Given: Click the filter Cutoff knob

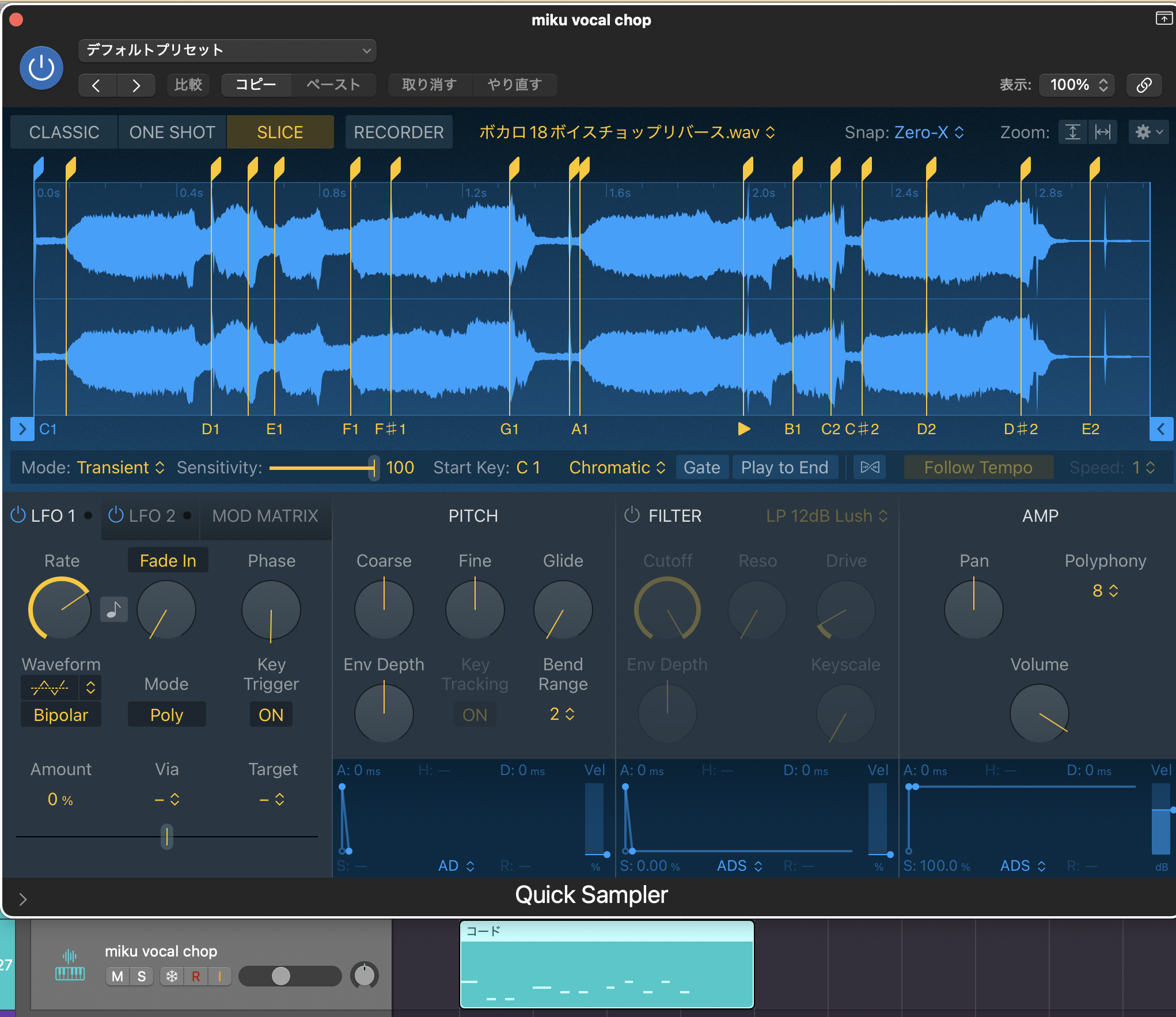Looking at the screenshot, I should 667,609.
